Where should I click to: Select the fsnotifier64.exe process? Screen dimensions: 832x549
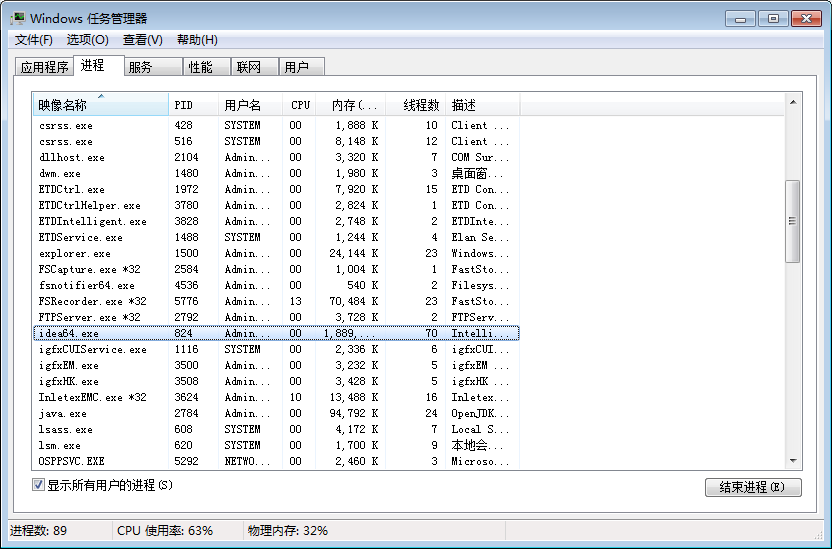click(276, 285)
